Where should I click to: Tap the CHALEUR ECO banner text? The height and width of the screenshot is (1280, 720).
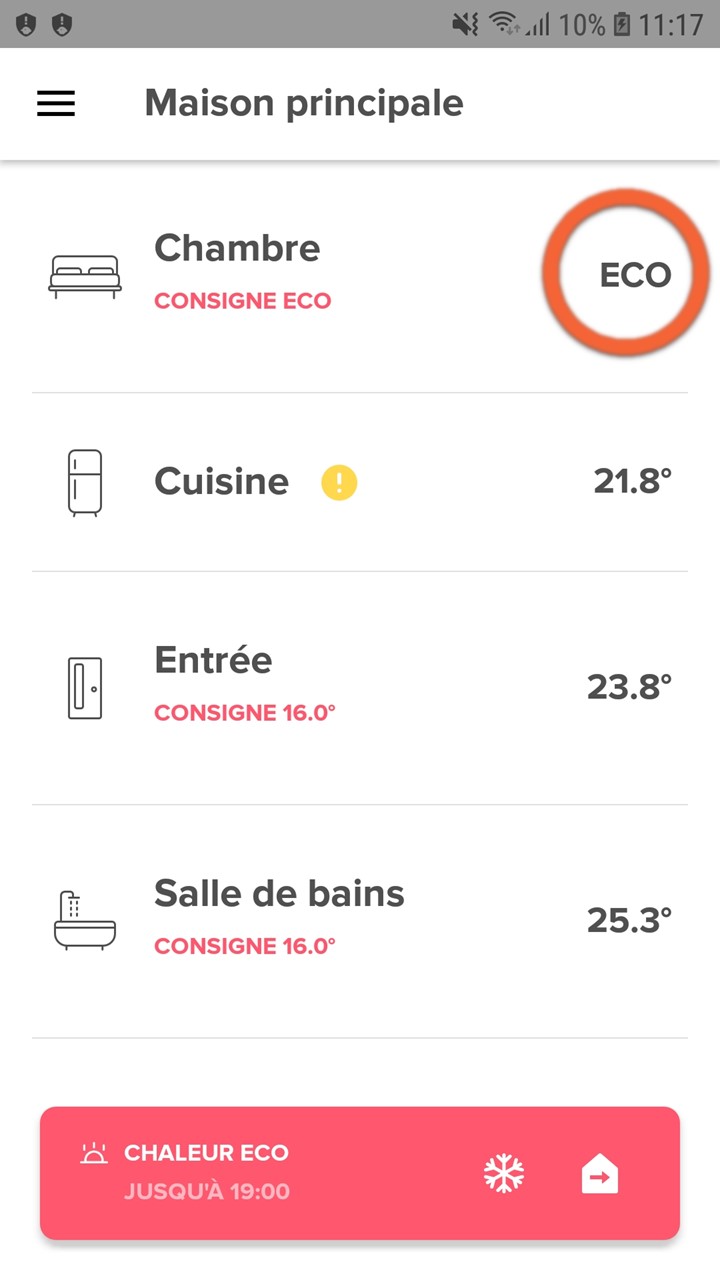(206, 1153)
